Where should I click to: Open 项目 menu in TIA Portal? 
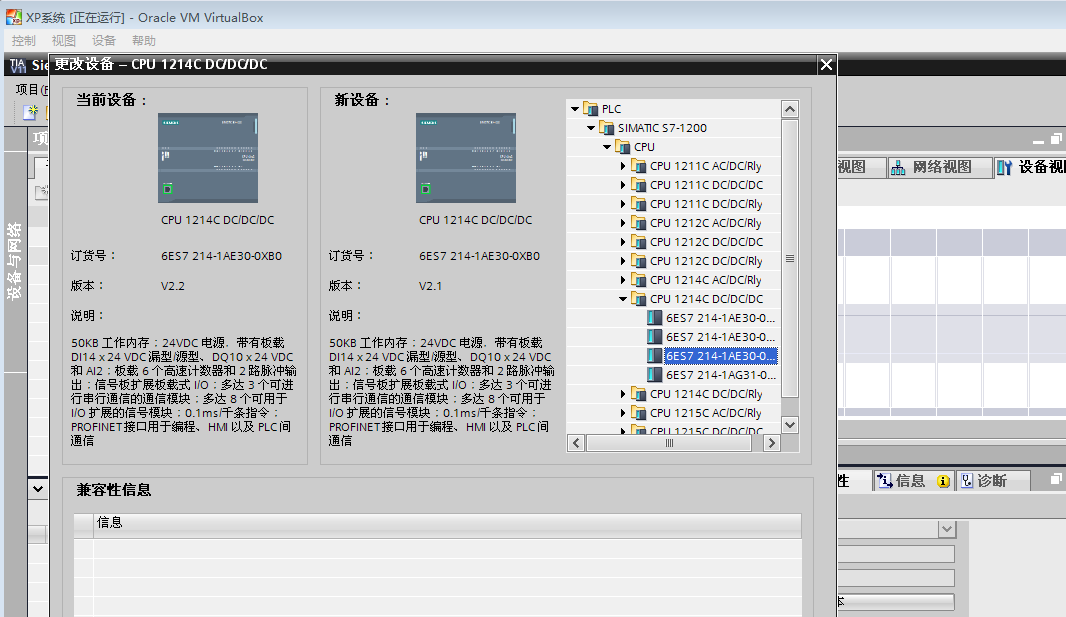click(31, 90)
